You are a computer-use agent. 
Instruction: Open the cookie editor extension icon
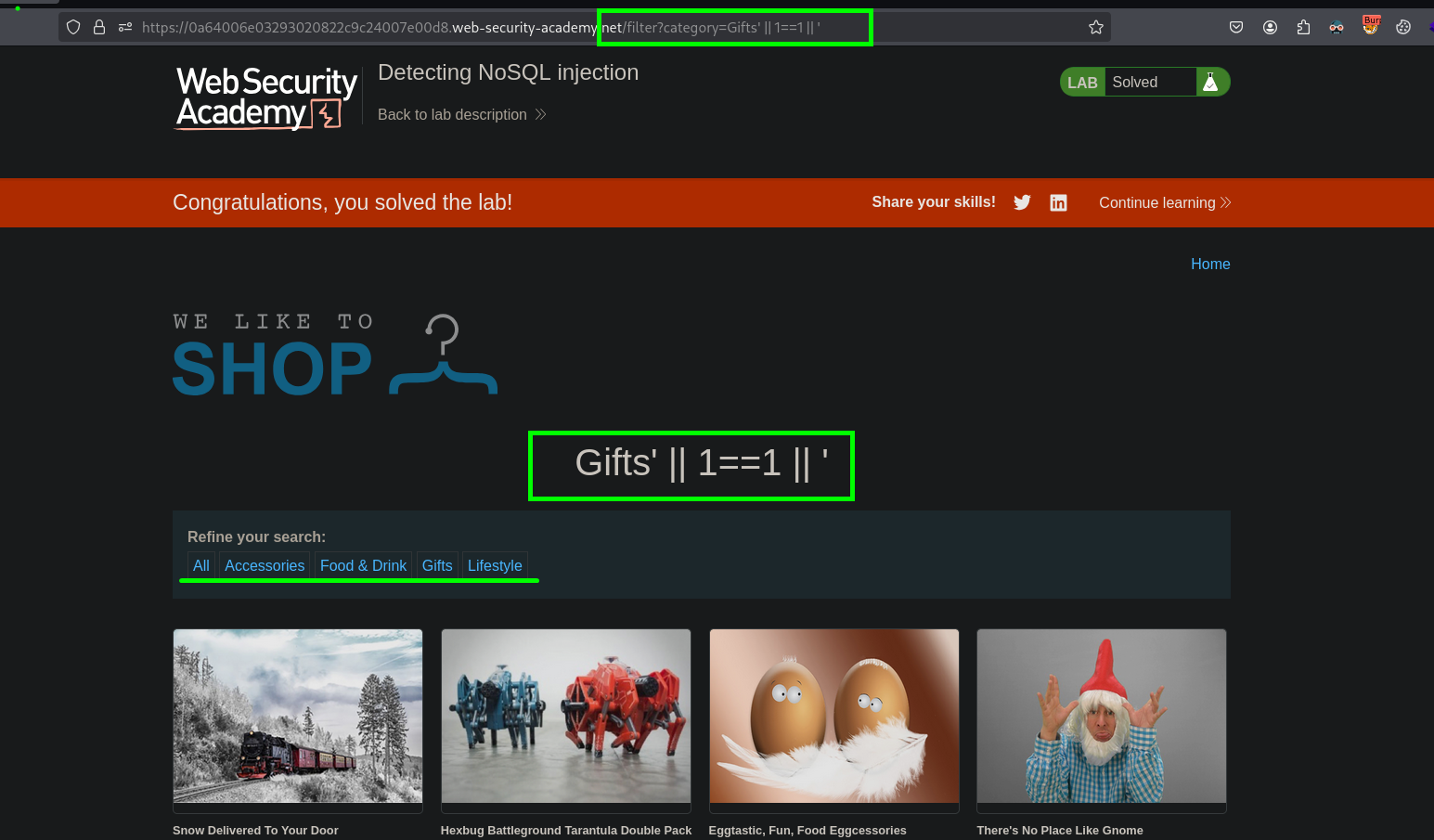pyautogui.click(x=1403, y=27)
